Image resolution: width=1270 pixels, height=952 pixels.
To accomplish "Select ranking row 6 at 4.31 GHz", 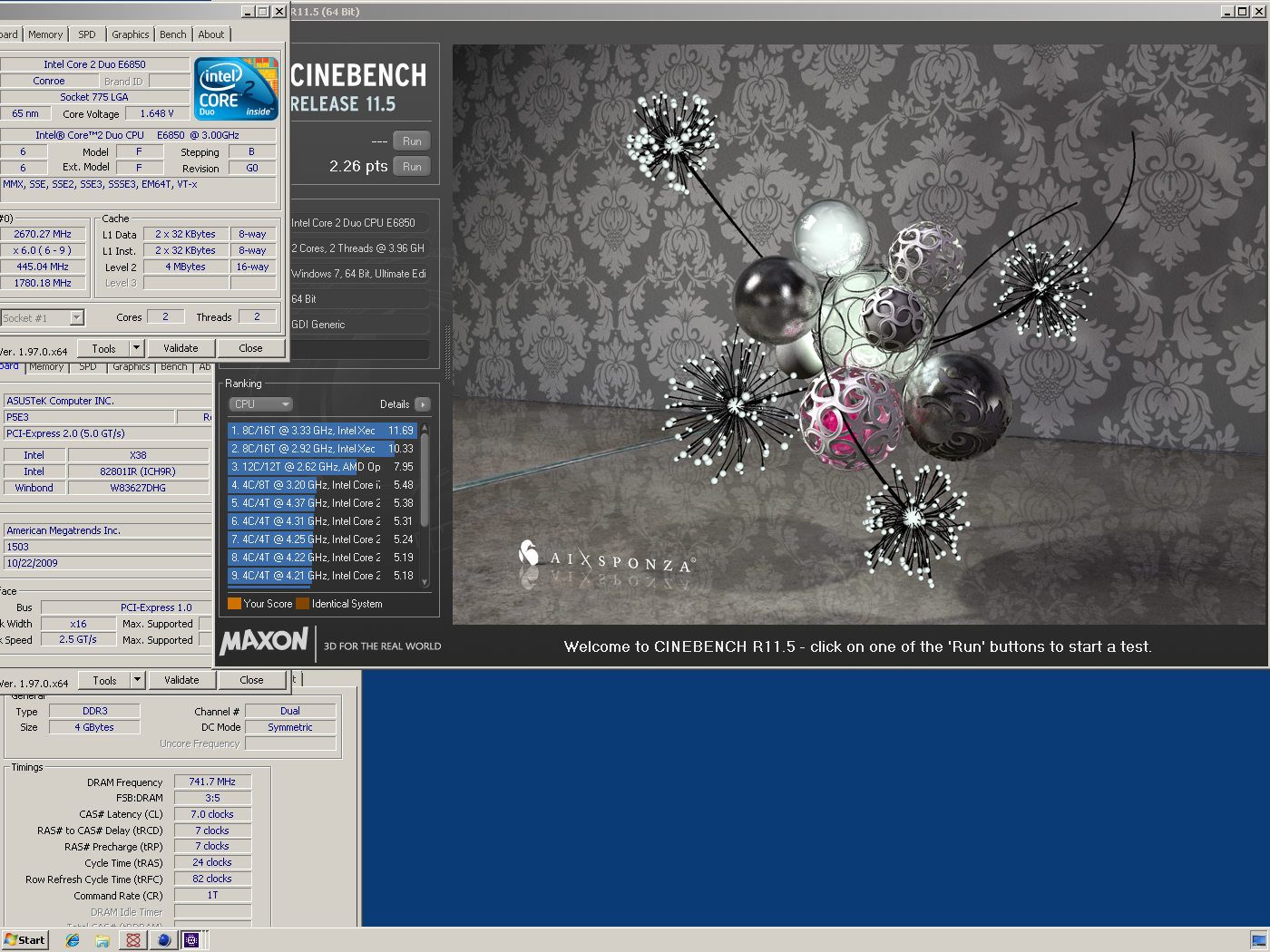I will pyautogui.click(x=322, y=521).
